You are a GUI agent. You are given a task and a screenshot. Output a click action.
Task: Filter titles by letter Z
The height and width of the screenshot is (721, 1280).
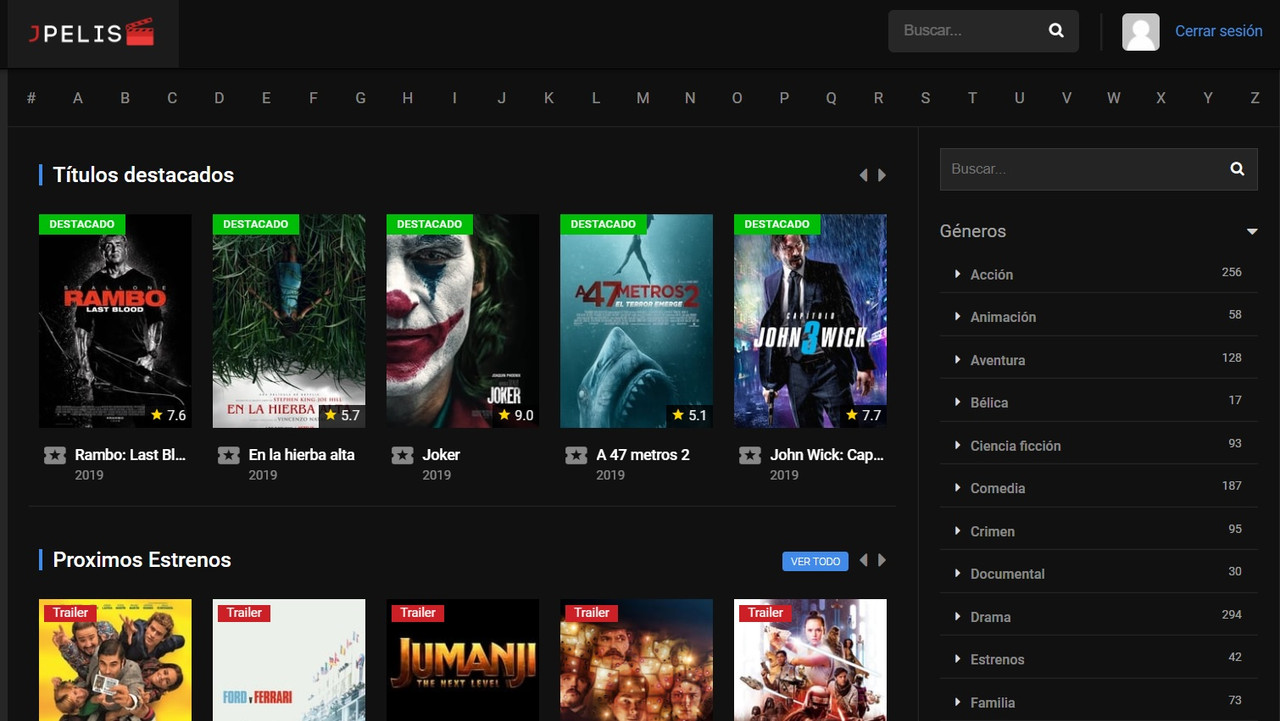coord(1255,98)
